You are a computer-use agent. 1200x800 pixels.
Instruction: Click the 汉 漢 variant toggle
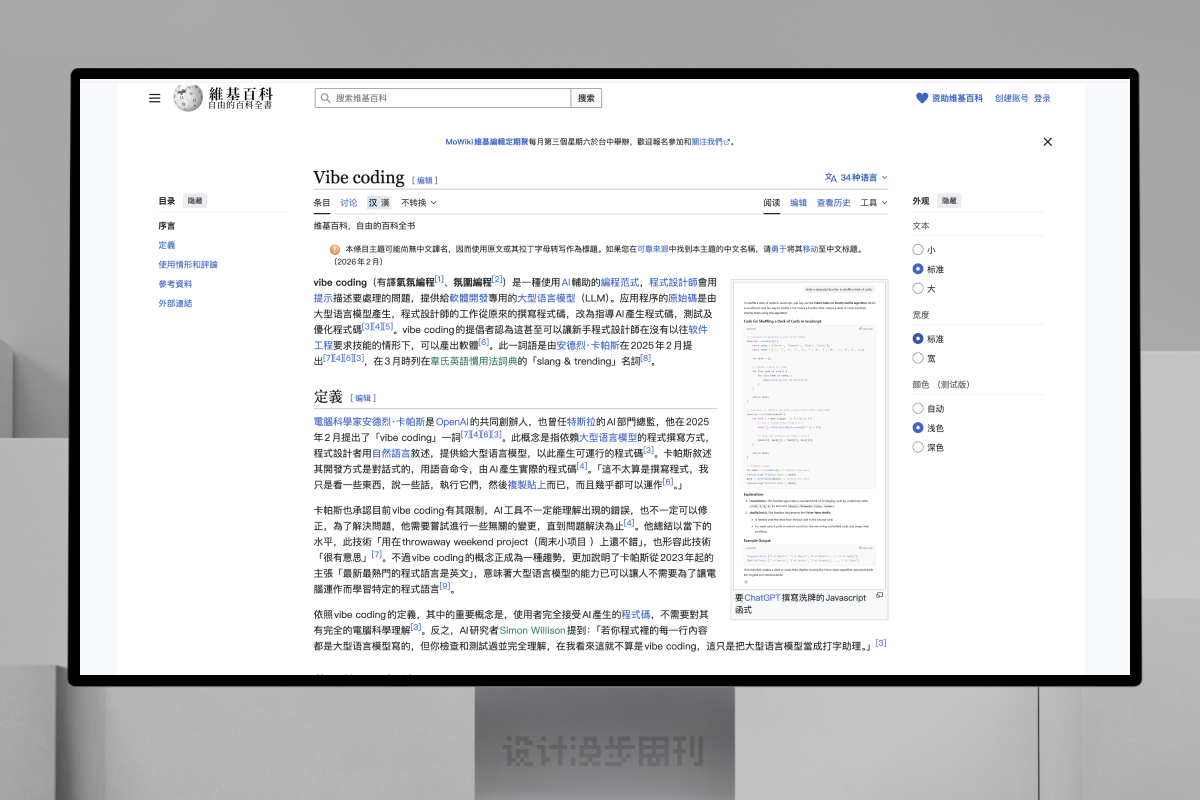pos(379,203)
